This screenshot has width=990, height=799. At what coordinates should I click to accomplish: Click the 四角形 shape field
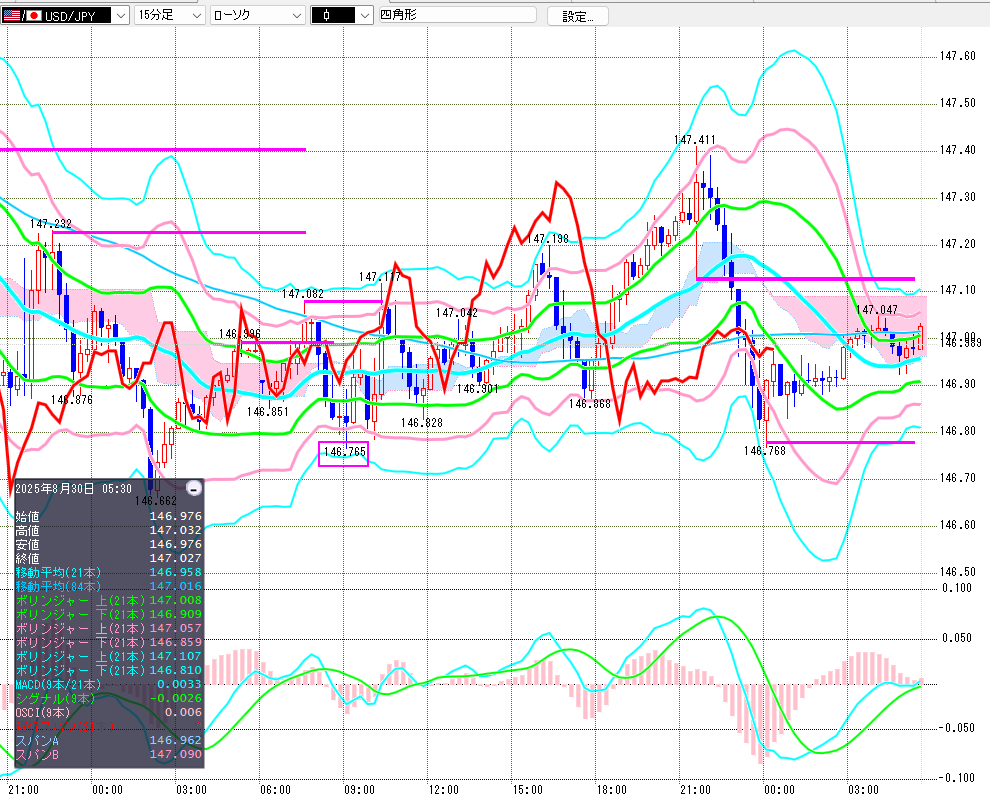[457, 15]
